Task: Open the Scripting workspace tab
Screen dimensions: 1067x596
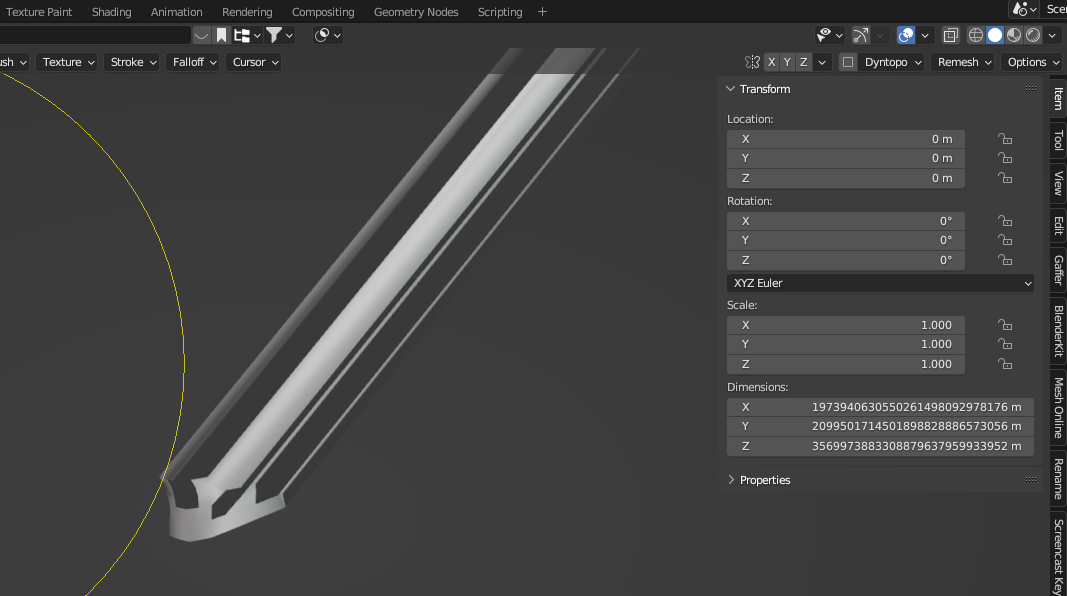Action: coord(499,12)
